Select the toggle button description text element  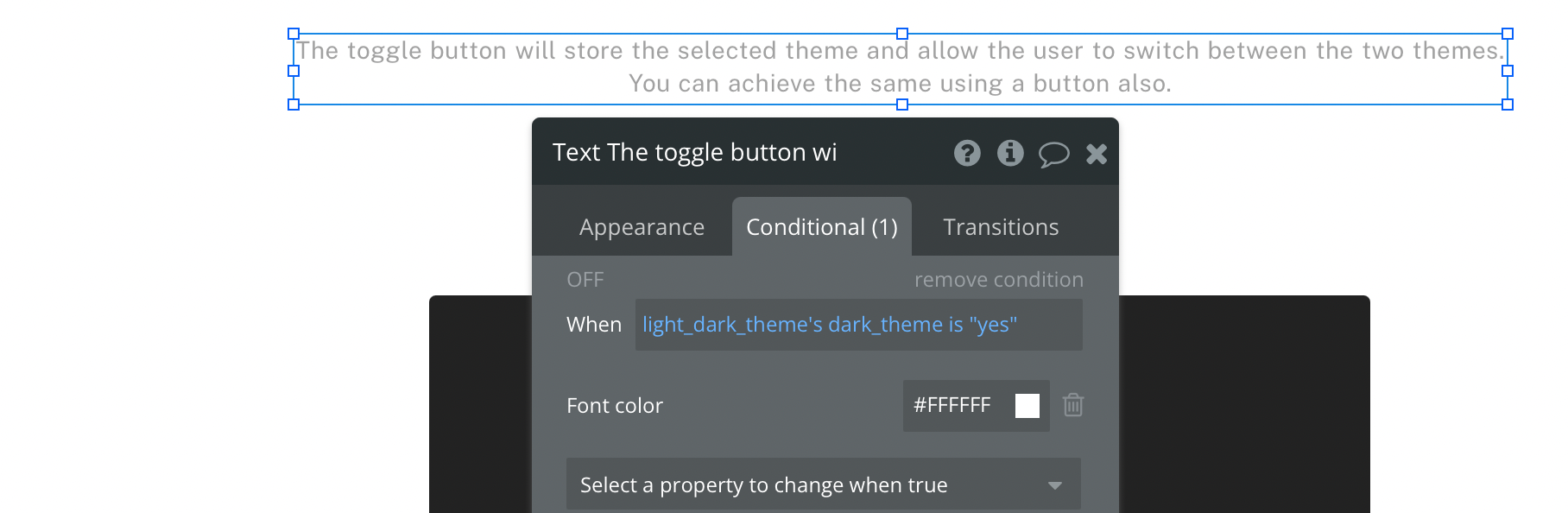(x=901, y=67)
